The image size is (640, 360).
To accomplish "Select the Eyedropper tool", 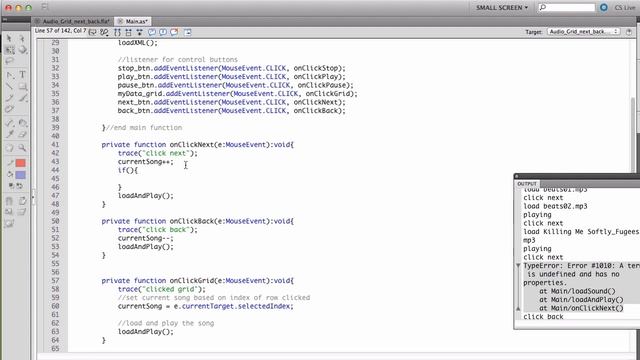I will 10,134.
